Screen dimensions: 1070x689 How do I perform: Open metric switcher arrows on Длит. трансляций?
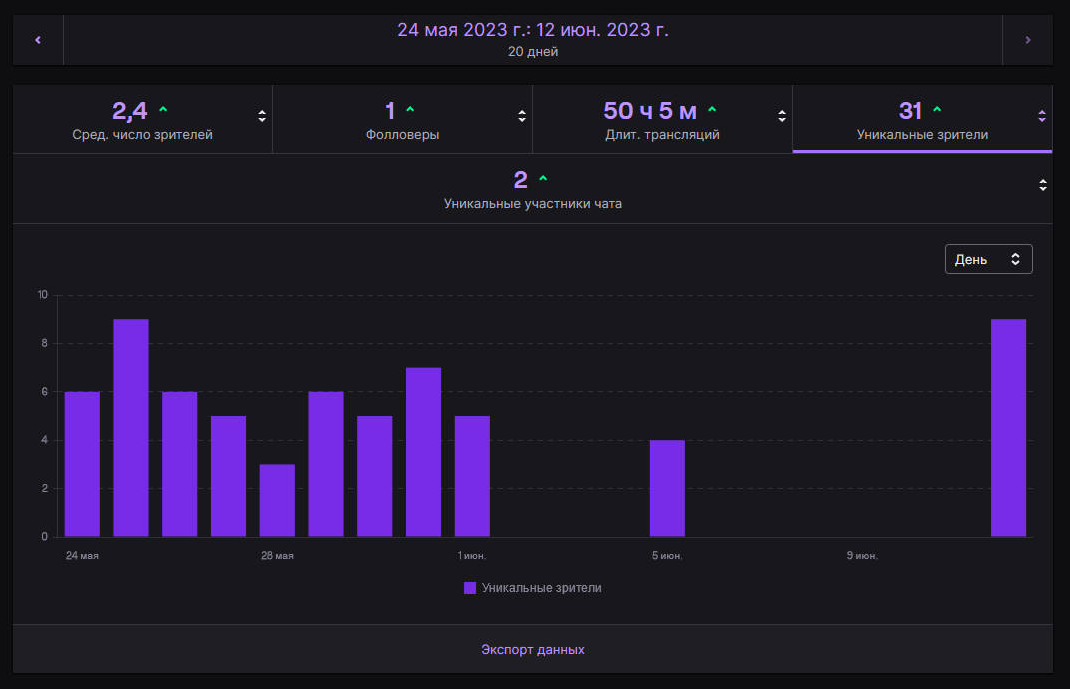[x=782, y=116]
